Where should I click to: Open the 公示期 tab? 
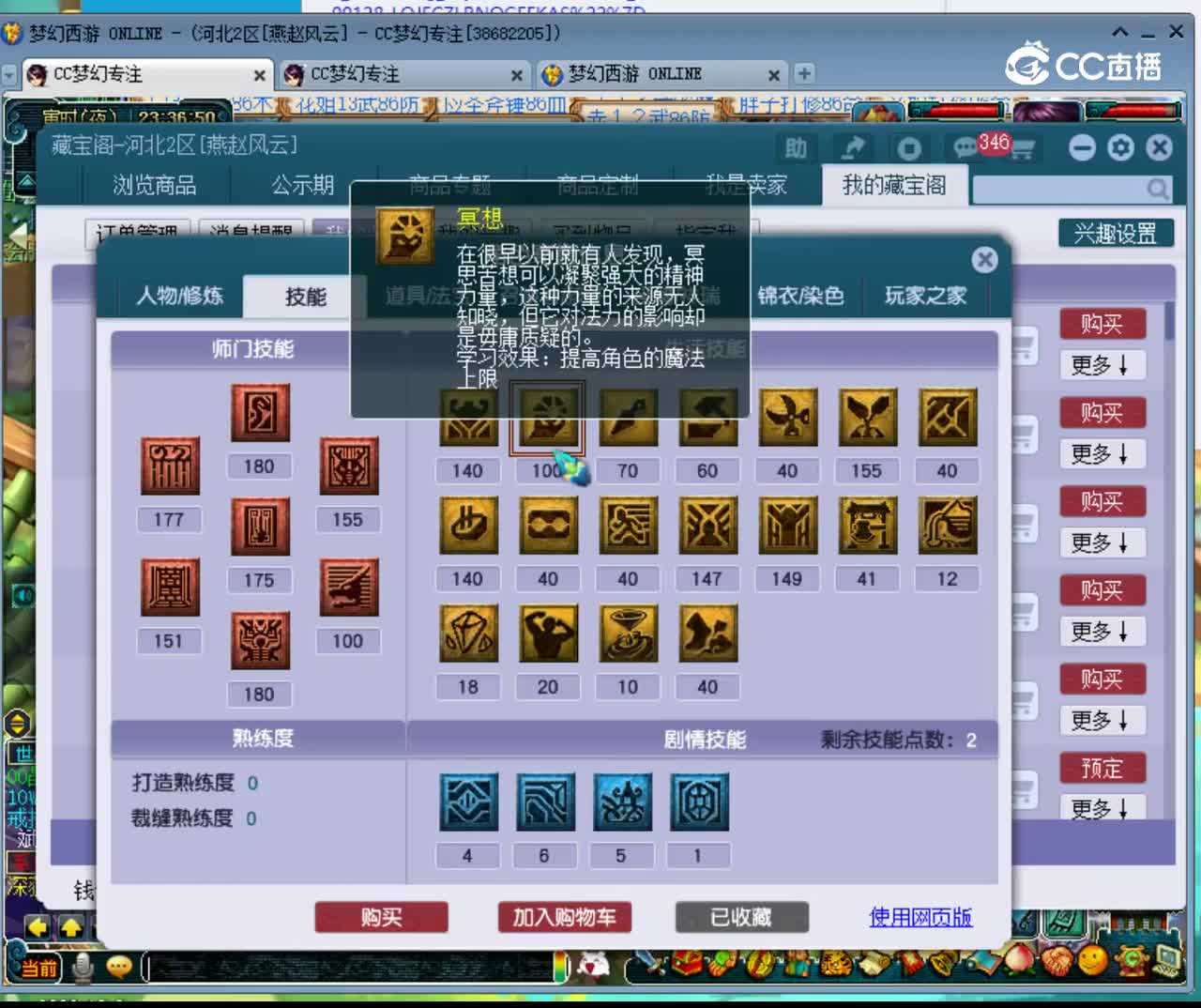[303, 185]
